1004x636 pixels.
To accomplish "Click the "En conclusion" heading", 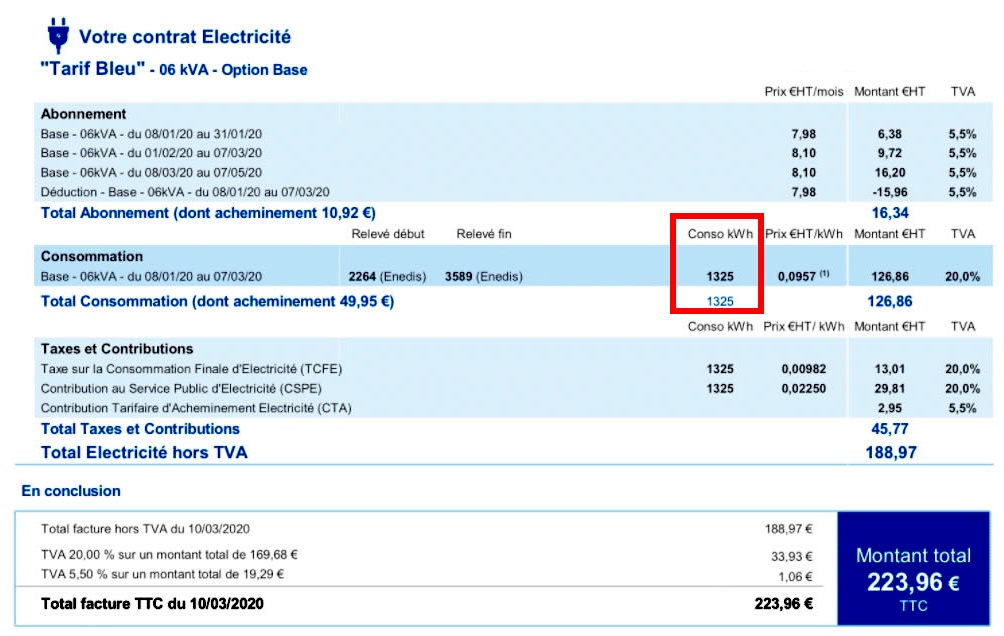I will tap(71, 491).
